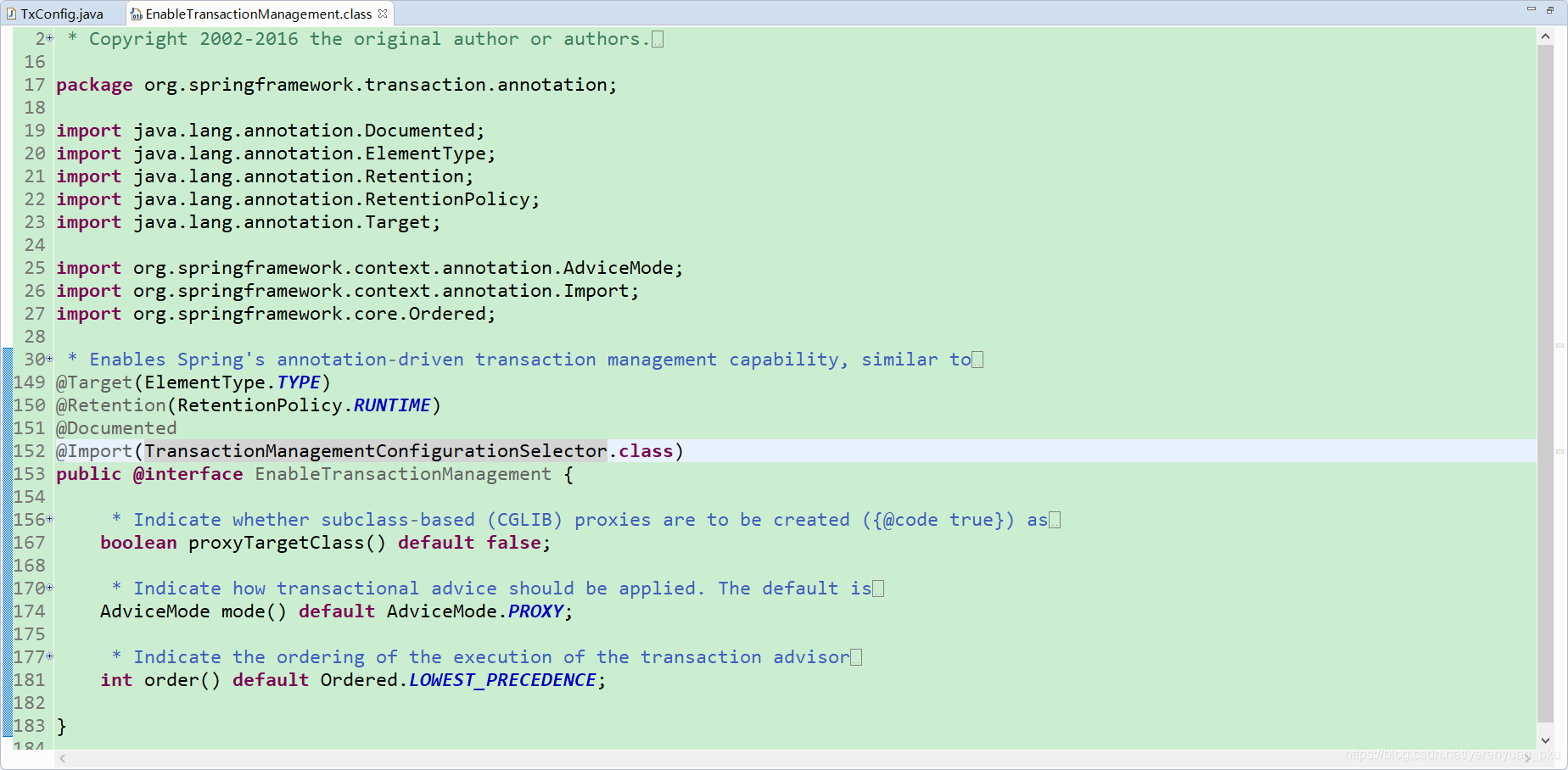Click the RUNTIME retention constant

point(392,405)
